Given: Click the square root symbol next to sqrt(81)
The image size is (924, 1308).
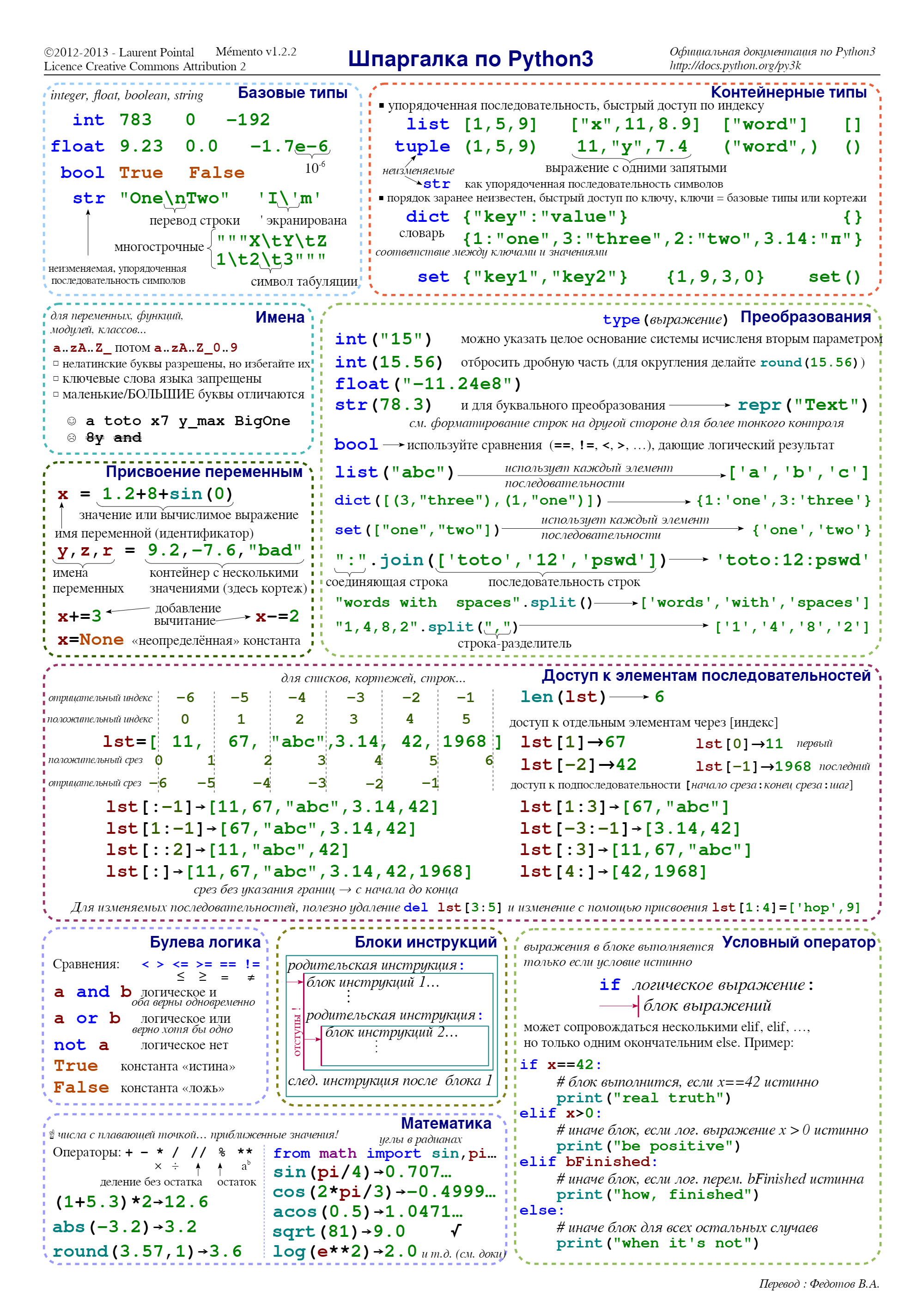Looking at the screenshot, I should coord(456,1230).
